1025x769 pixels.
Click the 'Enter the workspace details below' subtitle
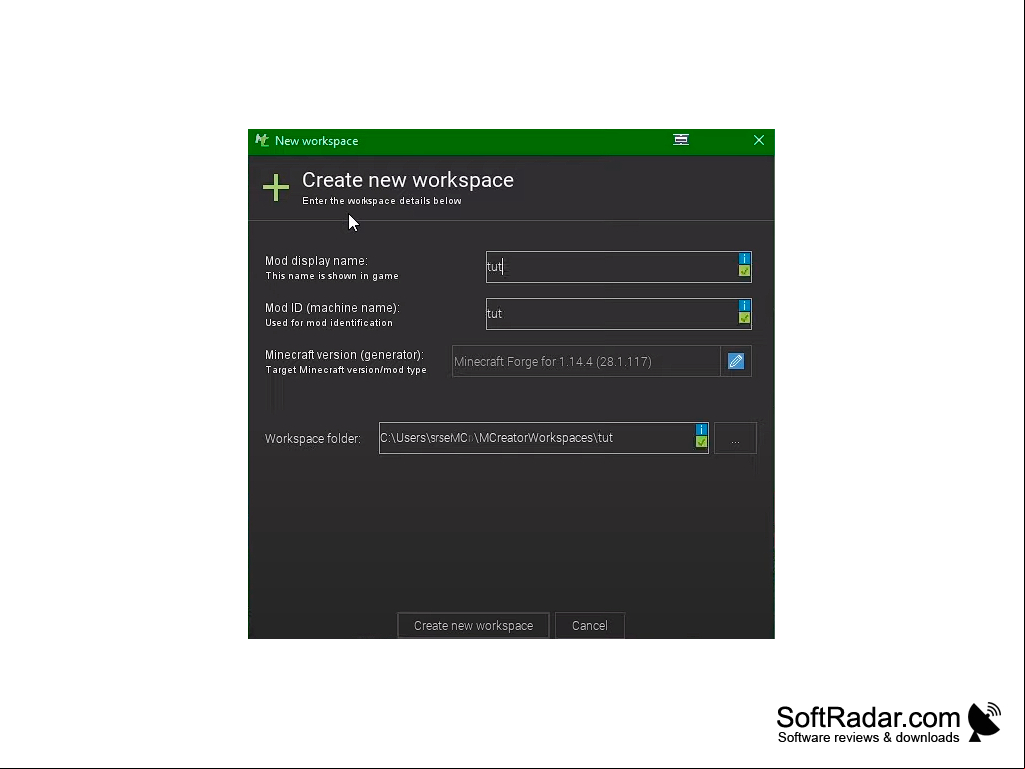[x=382, y=201]
